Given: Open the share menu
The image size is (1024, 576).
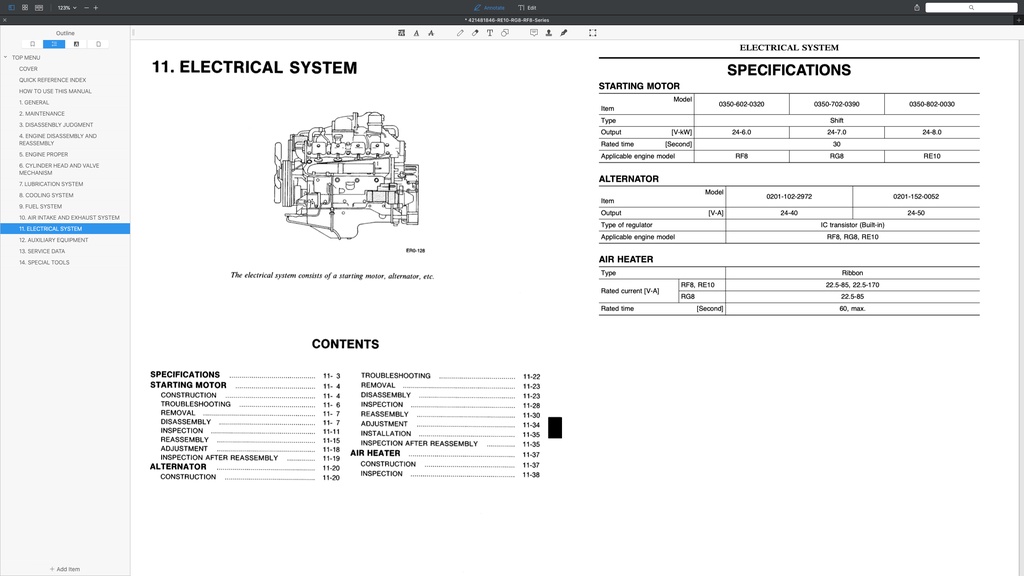Looking at the screenshot, I should [916, 7].
